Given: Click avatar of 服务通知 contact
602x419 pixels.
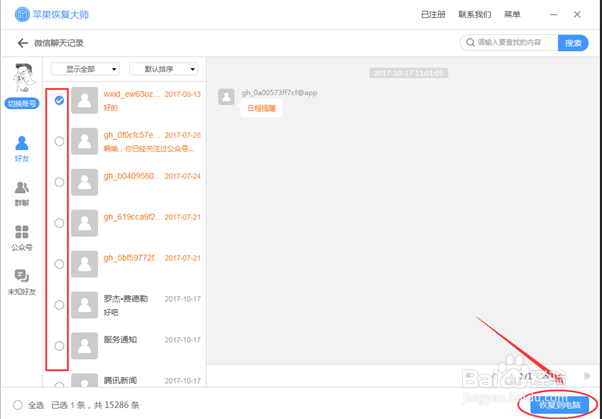Looking at the screenshot, I should 84,346.
